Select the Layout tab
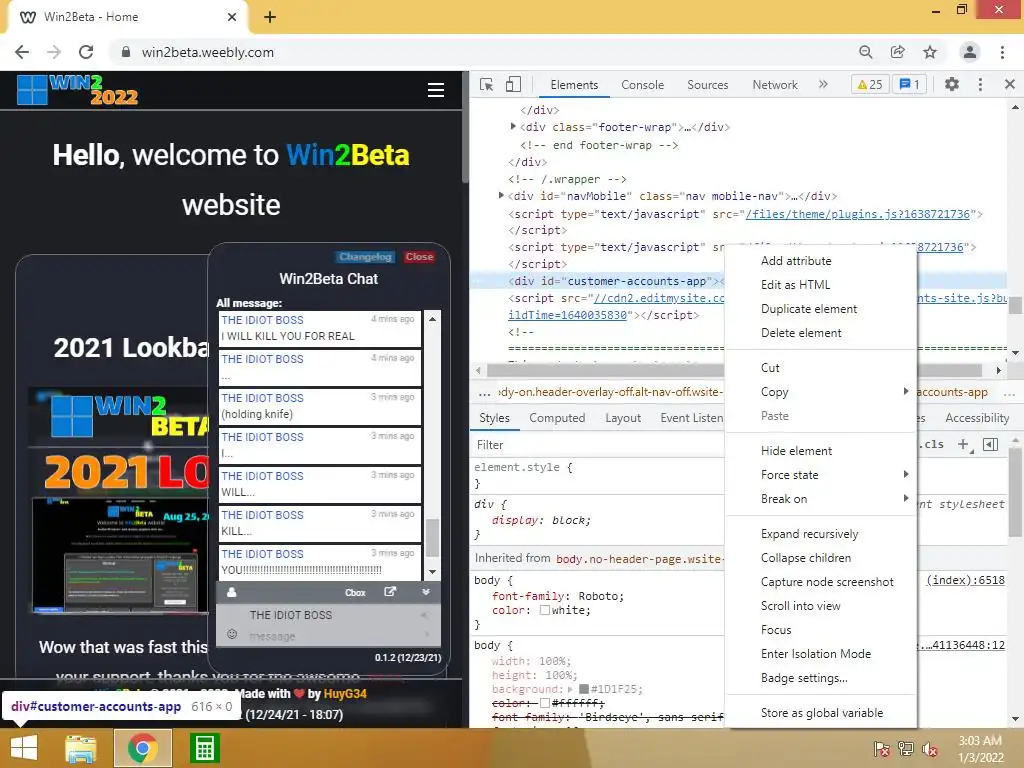Viewport: 1024px width, 768px height. pyautogui.click(x=622, y=418)
